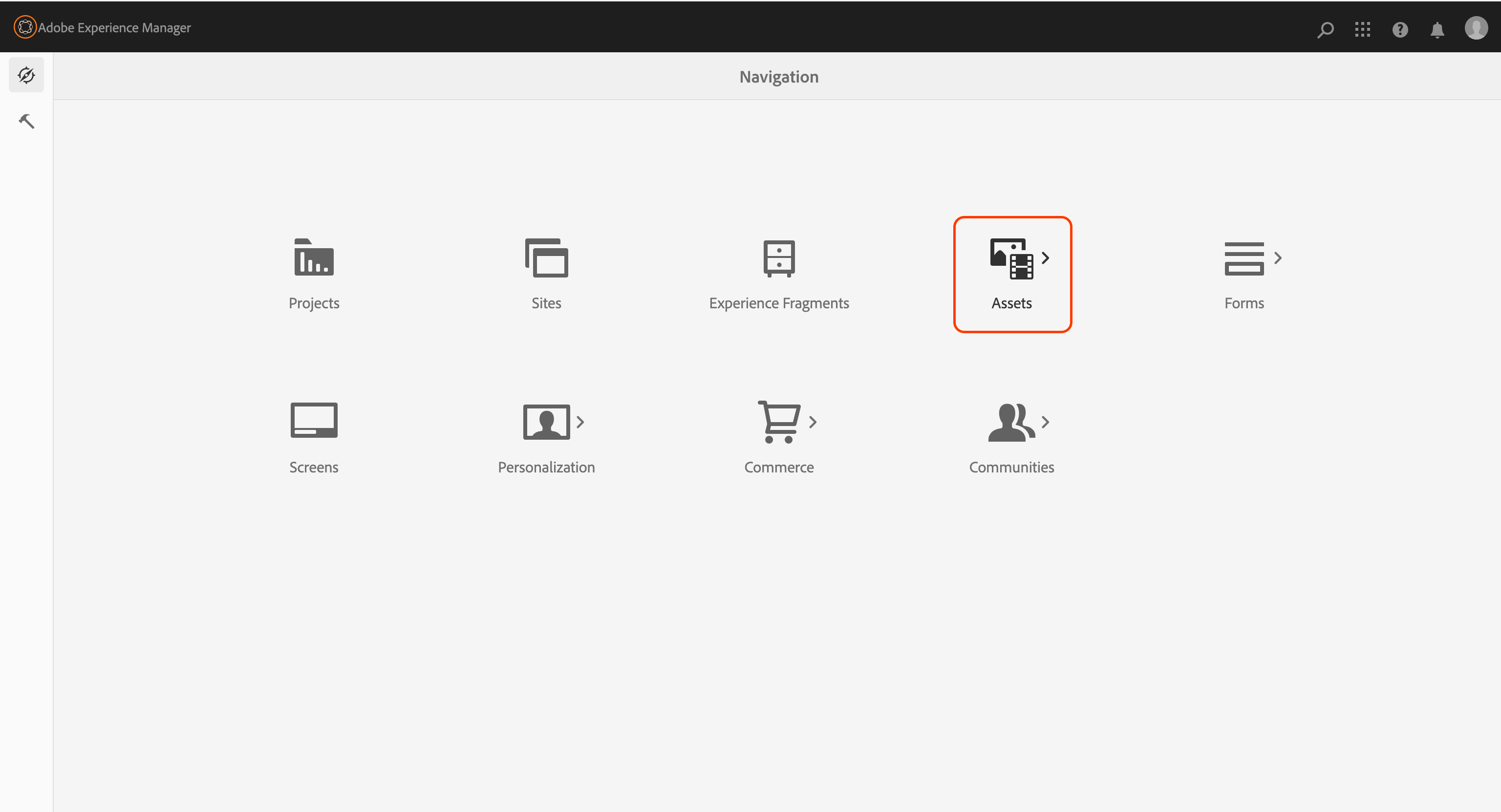Select the Navigation compass icon in the sidebar
Screen dimensions: 1501x812
click(x=26, y=75)
